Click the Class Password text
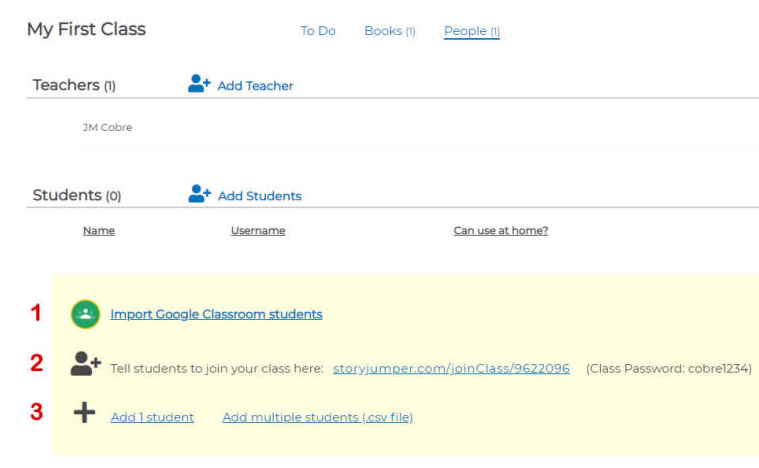This screenshot has width=759, height=468. 668,368
